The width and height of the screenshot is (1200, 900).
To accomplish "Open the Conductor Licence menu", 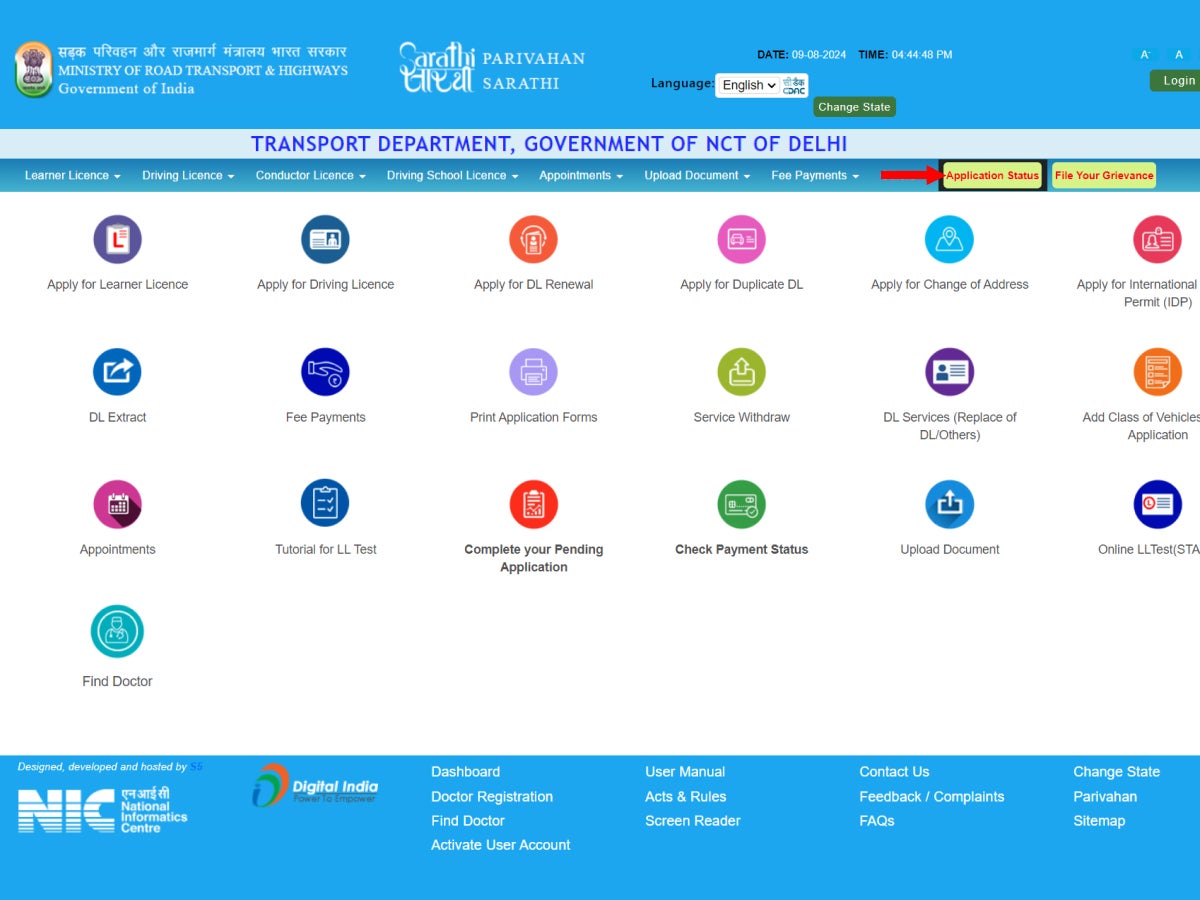I will (x=309, y=175).
